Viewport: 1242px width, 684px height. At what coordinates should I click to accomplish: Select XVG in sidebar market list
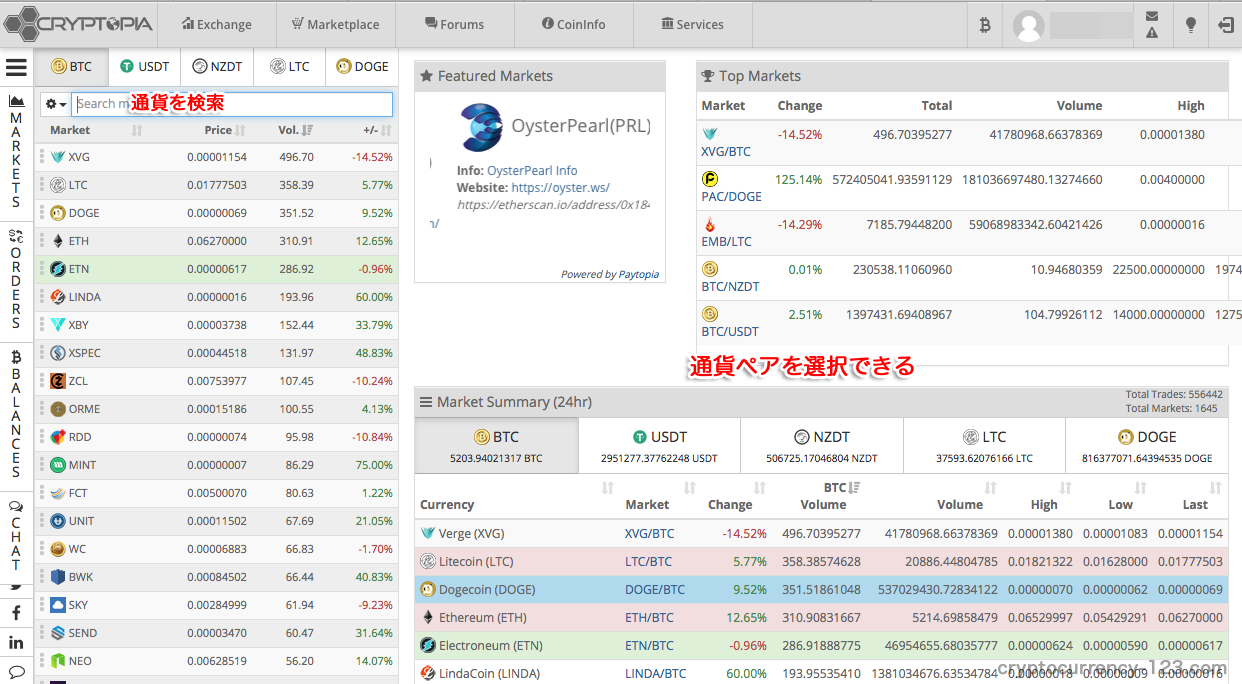[216, 157]
